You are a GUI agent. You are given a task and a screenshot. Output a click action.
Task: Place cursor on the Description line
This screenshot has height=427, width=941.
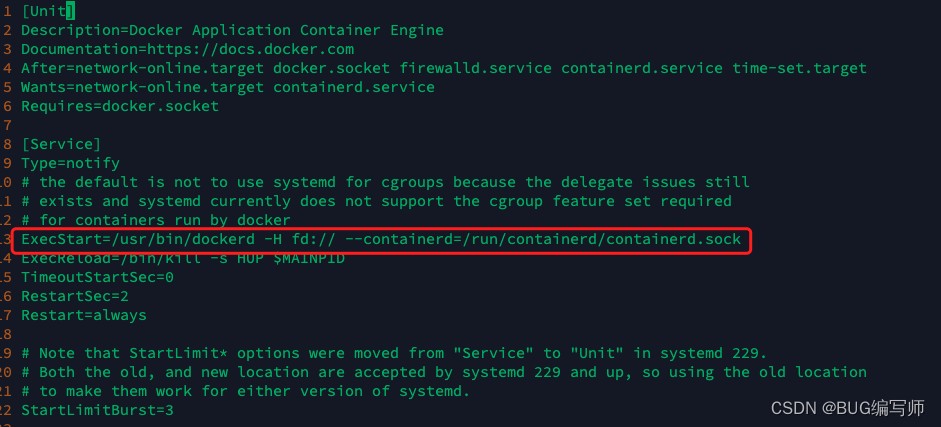[x=232, y=30]
